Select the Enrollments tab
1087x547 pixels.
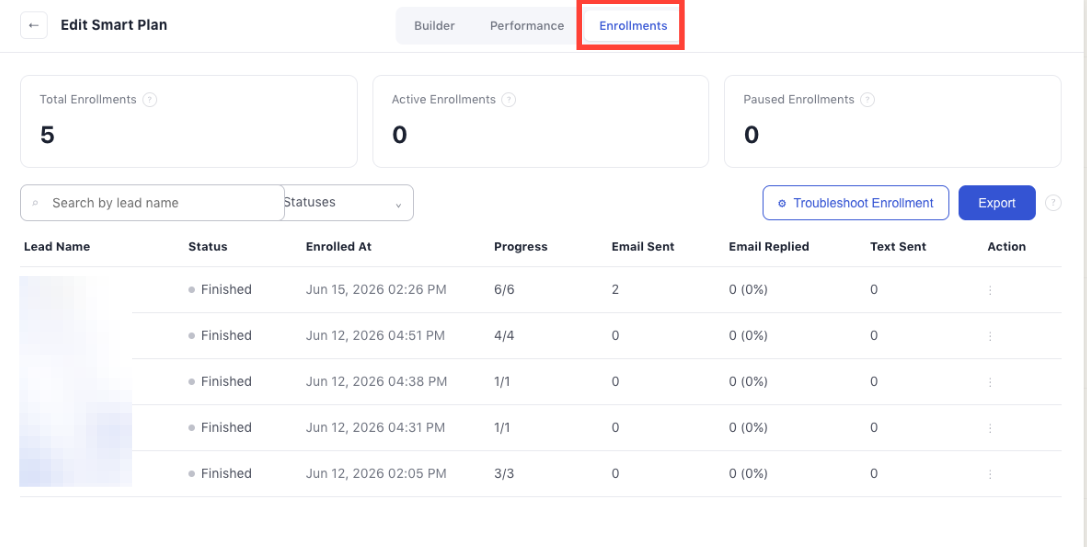click(x=633, y=26)
